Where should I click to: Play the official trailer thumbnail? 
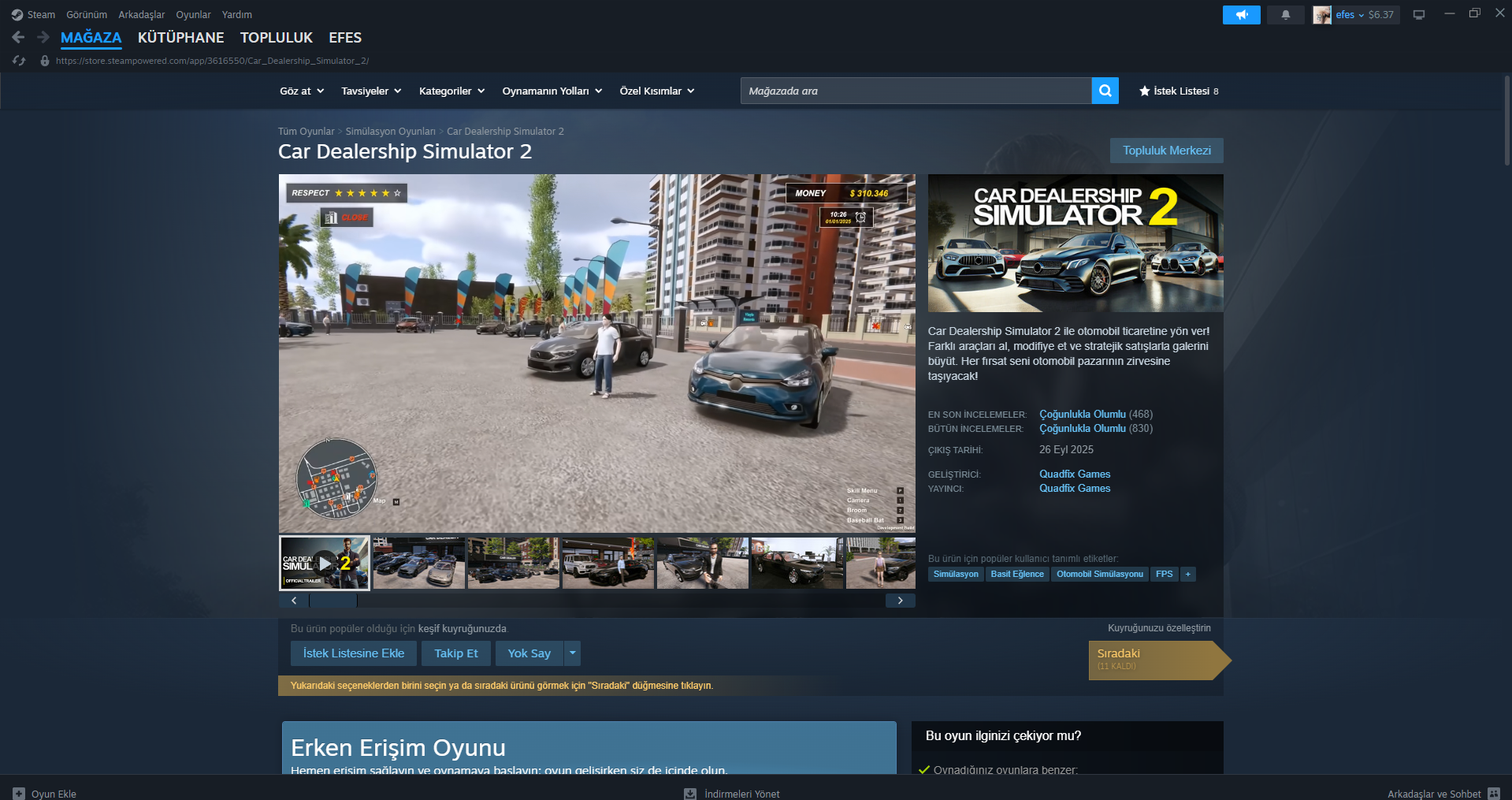(x=325, y=563)
